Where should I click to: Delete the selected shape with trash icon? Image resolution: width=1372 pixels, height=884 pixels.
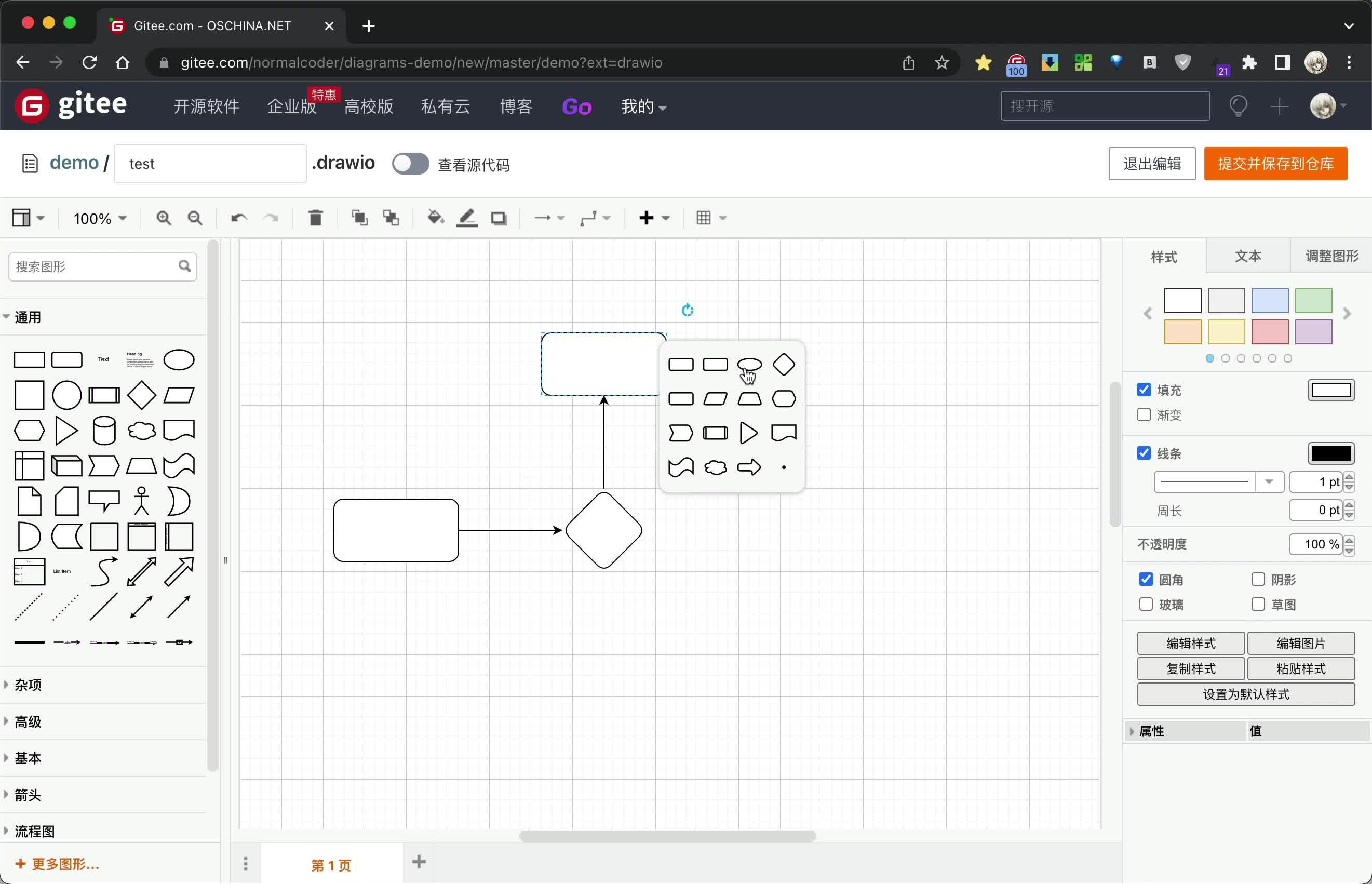(x=316, y=218)
